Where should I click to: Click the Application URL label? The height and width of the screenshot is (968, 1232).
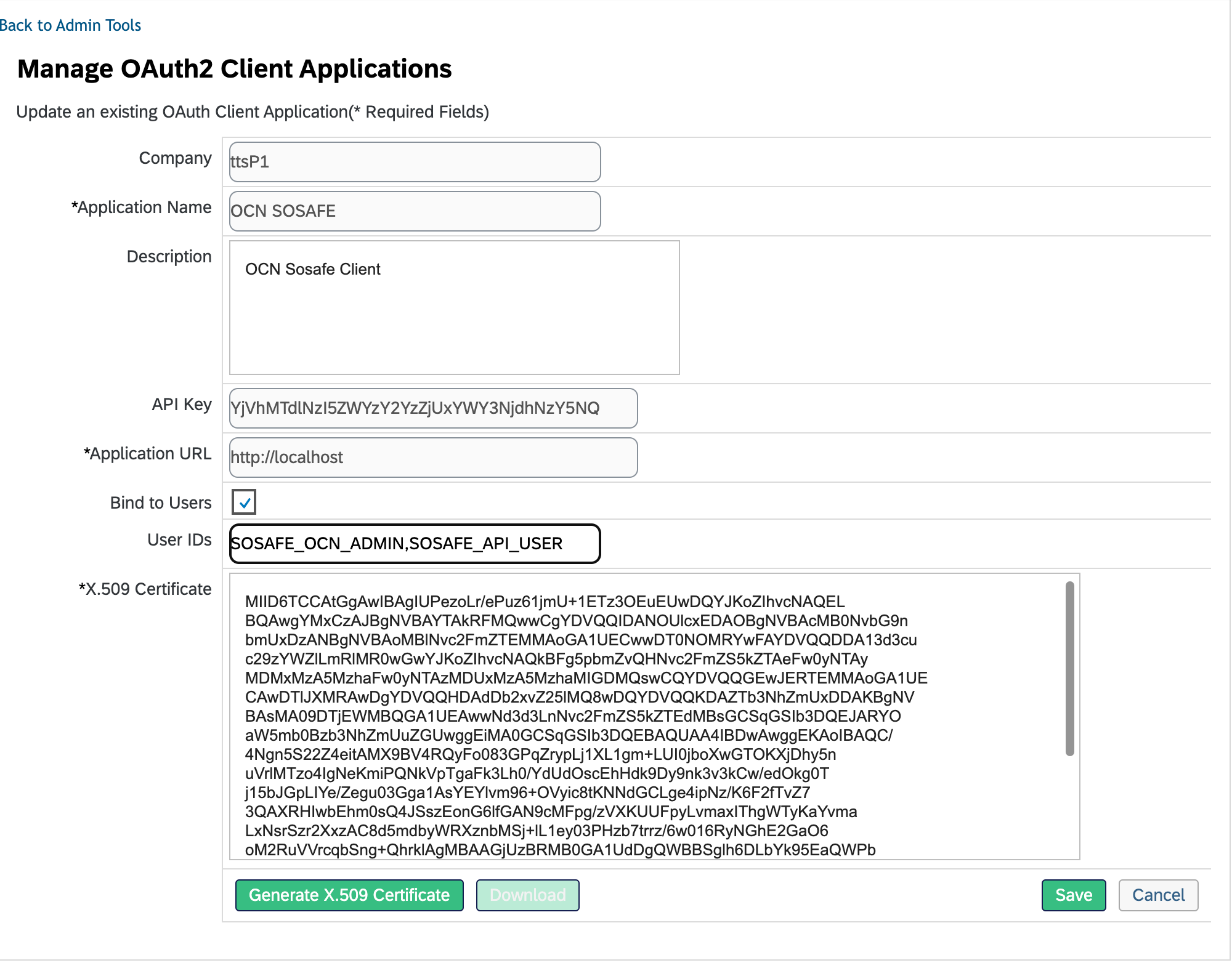(147, 453)
